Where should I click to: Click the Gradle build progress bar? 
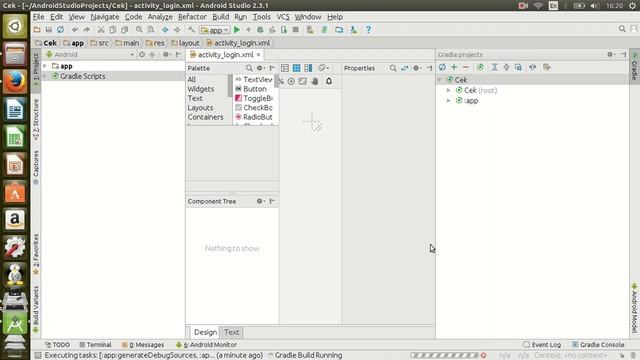point(444,356)
